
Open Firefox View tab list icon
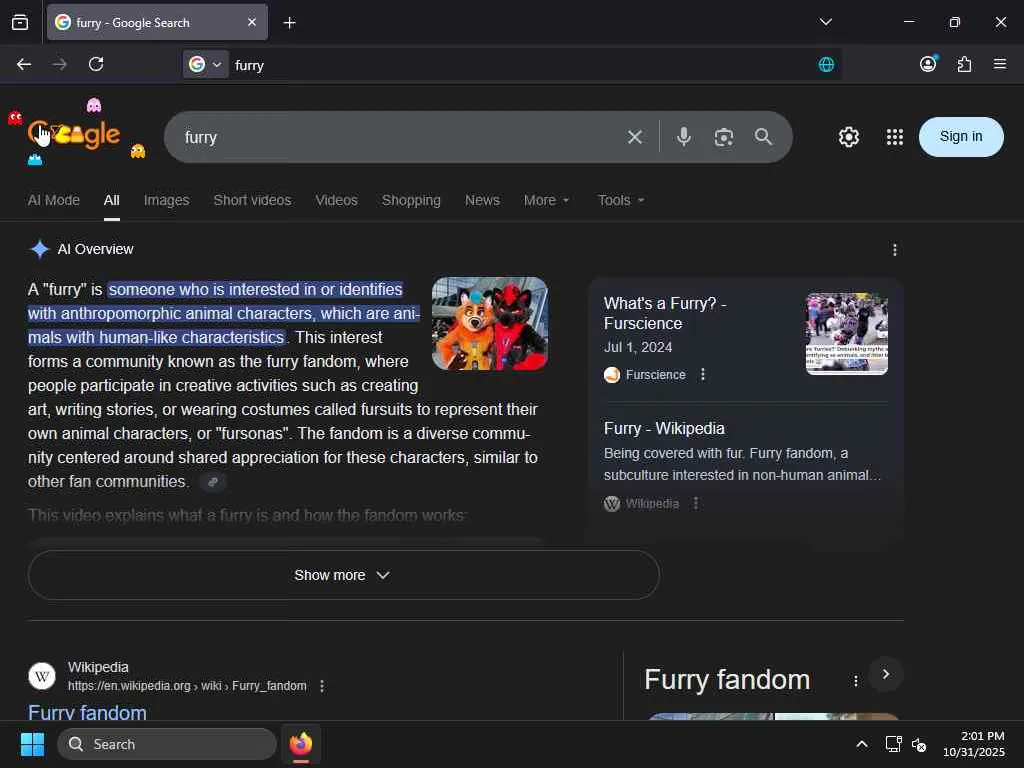tap(20, 23)
